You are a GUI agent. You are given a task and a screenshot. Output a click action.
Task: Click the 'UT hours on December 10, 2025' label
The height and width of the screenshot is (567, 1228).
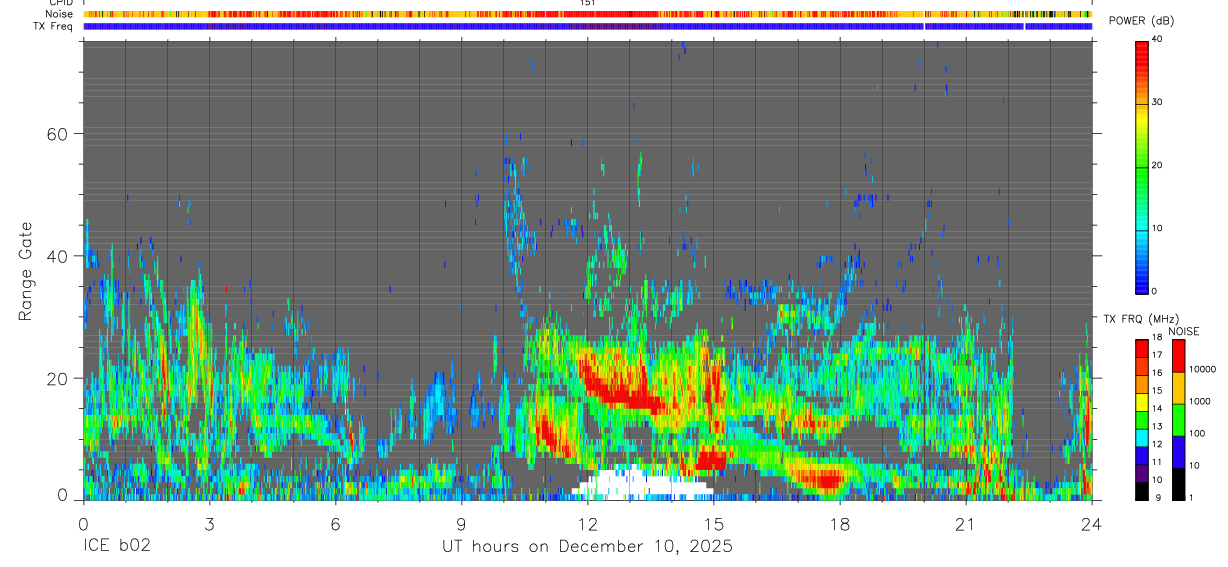point(587,547)
